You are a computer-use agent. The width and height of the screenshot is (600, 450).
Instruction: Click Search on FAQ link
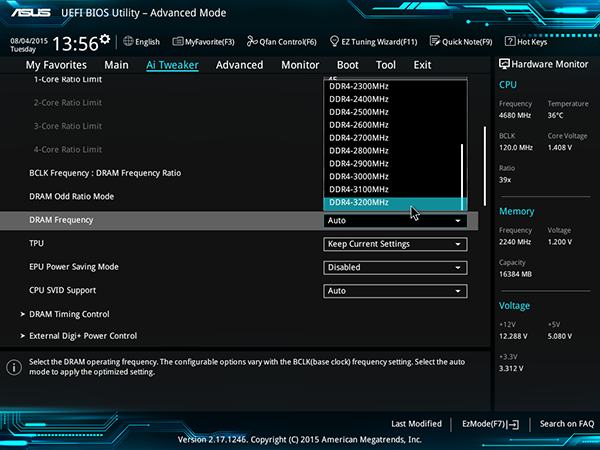click(567, 424)
